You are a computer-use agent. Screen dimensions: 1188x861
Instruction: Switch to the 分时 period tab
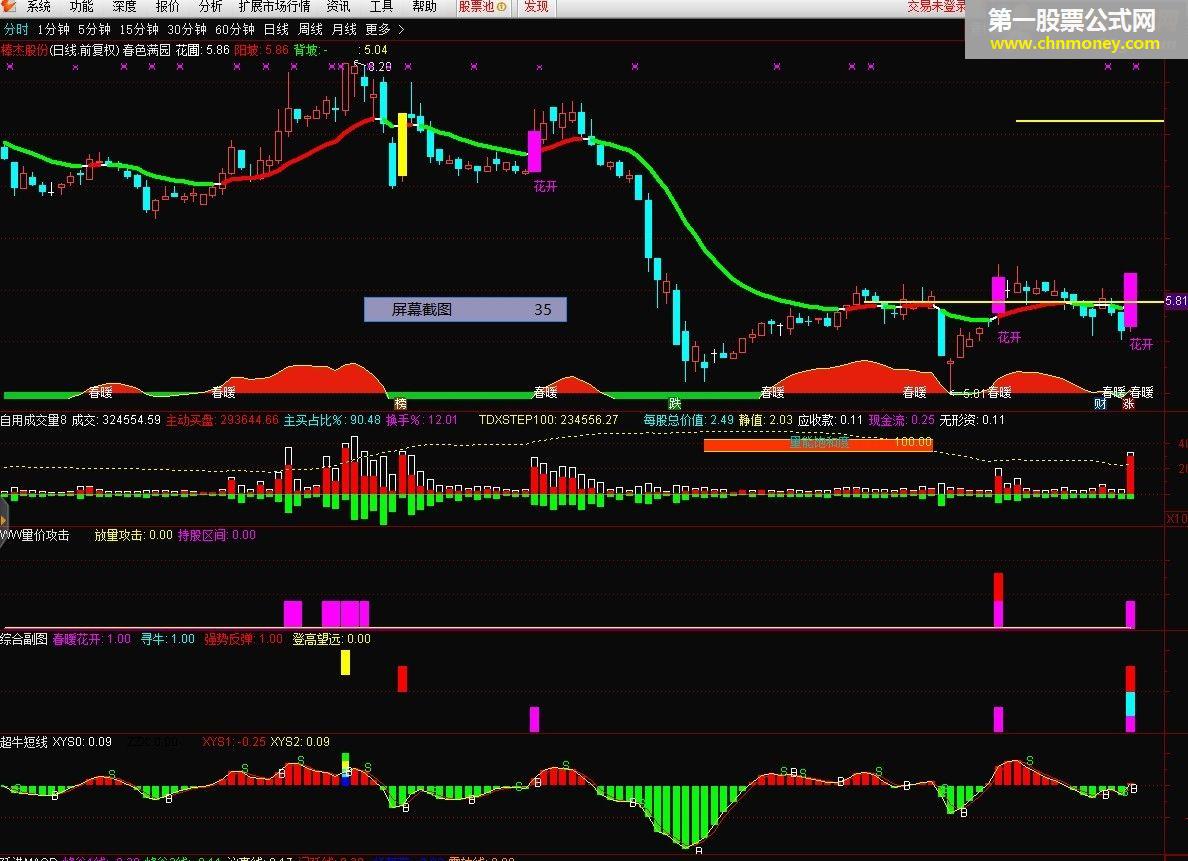pyautogui.click(x=16, y=30)
